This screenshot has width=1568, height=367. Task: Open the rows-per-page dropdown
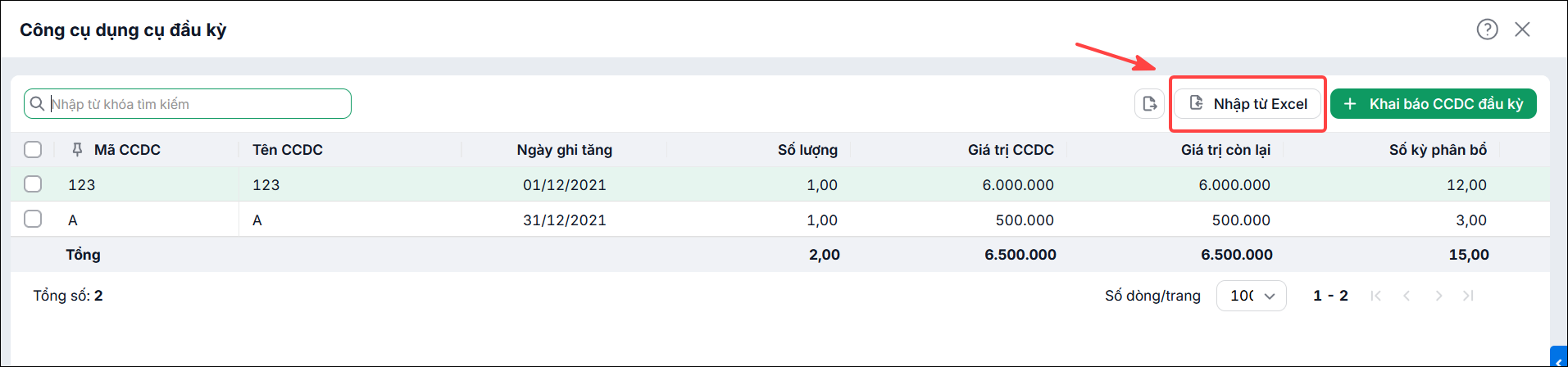pos(1252,296)
